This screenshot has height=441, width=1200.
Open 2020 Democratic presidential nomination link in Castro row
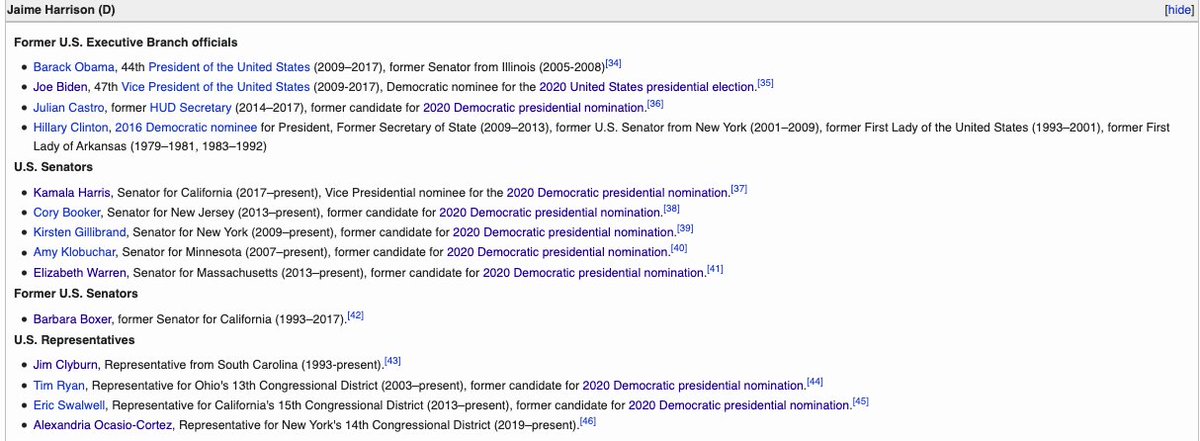(533, 107)
